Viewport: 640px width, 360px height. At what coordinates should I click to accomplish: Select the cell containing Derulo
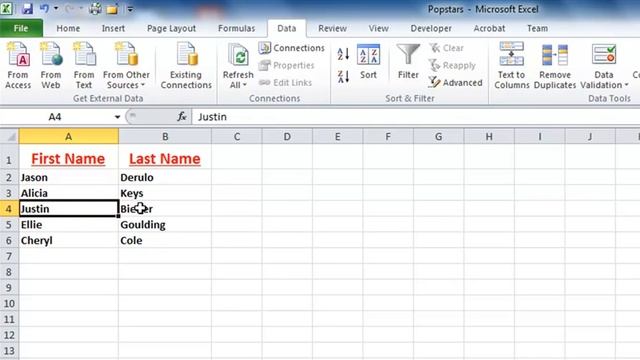[x=165, y=177]
